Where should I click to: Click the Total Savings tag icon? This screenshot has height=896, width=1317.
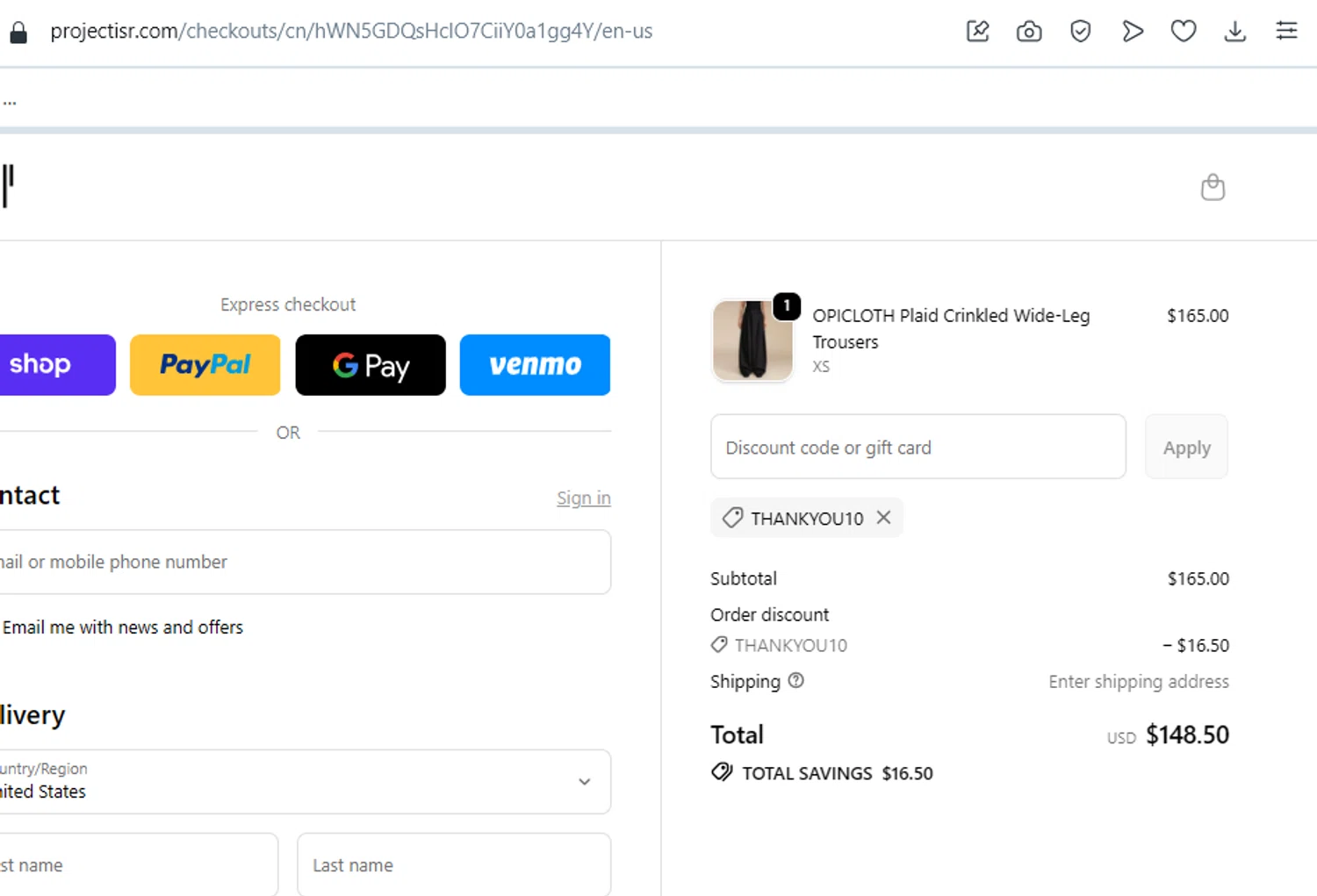(x=722, y=772)
